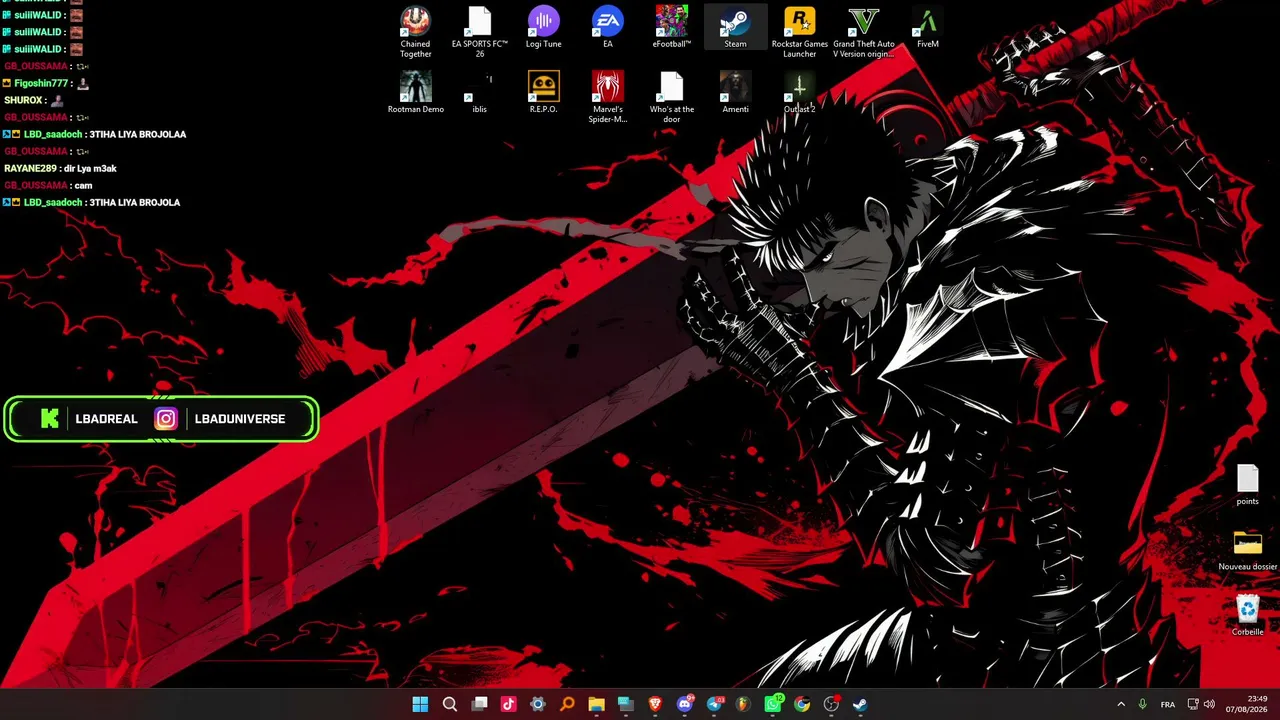Select the EA app desktop icon
The image size is (1280, 720).
coord(608,28)
